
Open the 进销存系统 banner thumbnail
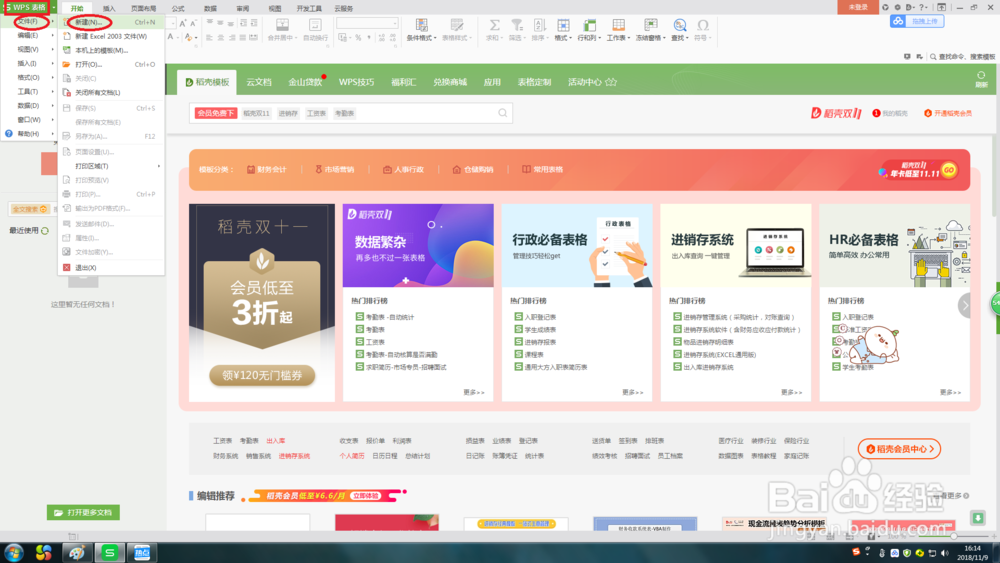point(736,245)
